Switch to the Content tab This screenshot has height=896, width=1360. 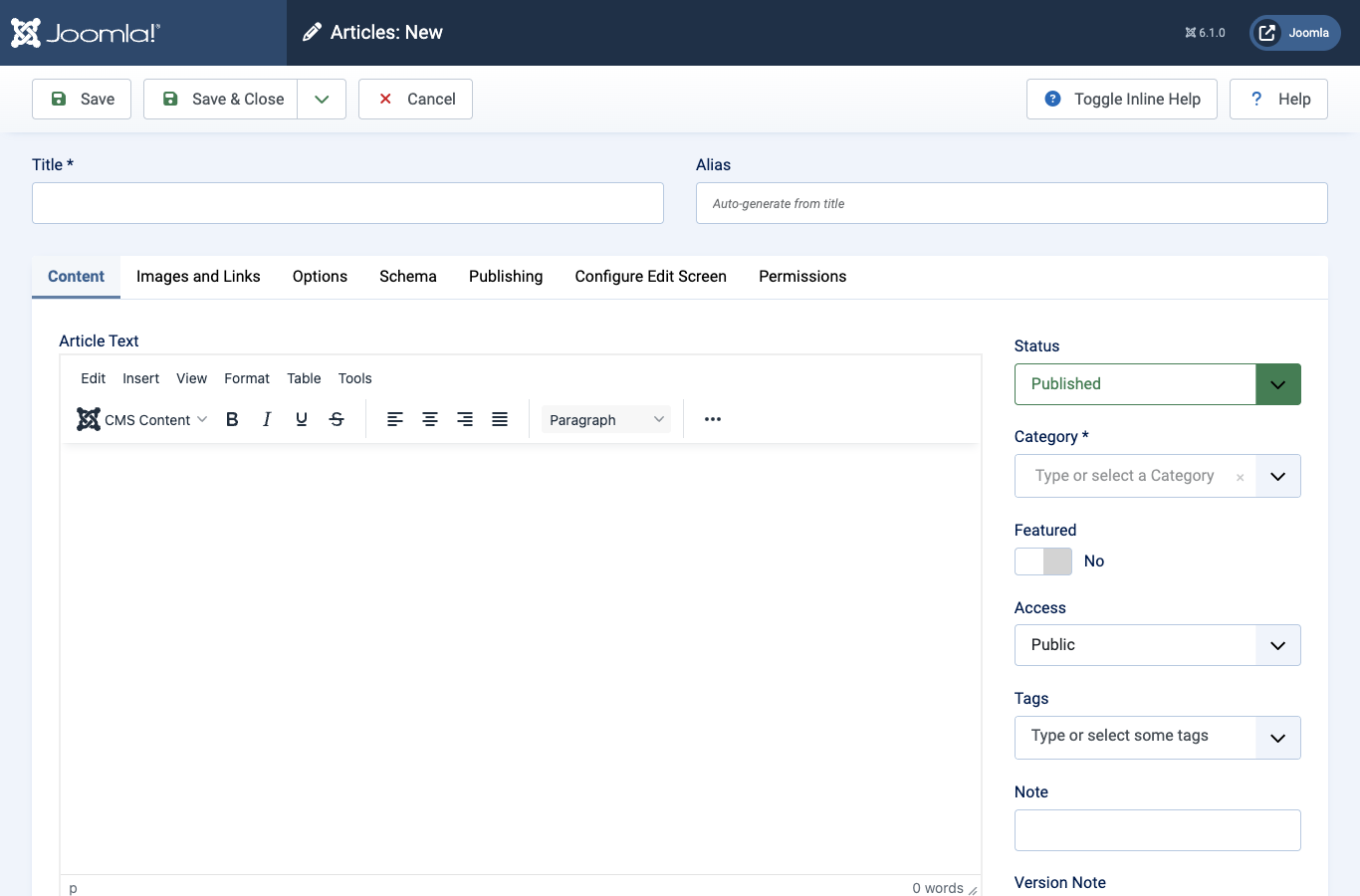76,277
